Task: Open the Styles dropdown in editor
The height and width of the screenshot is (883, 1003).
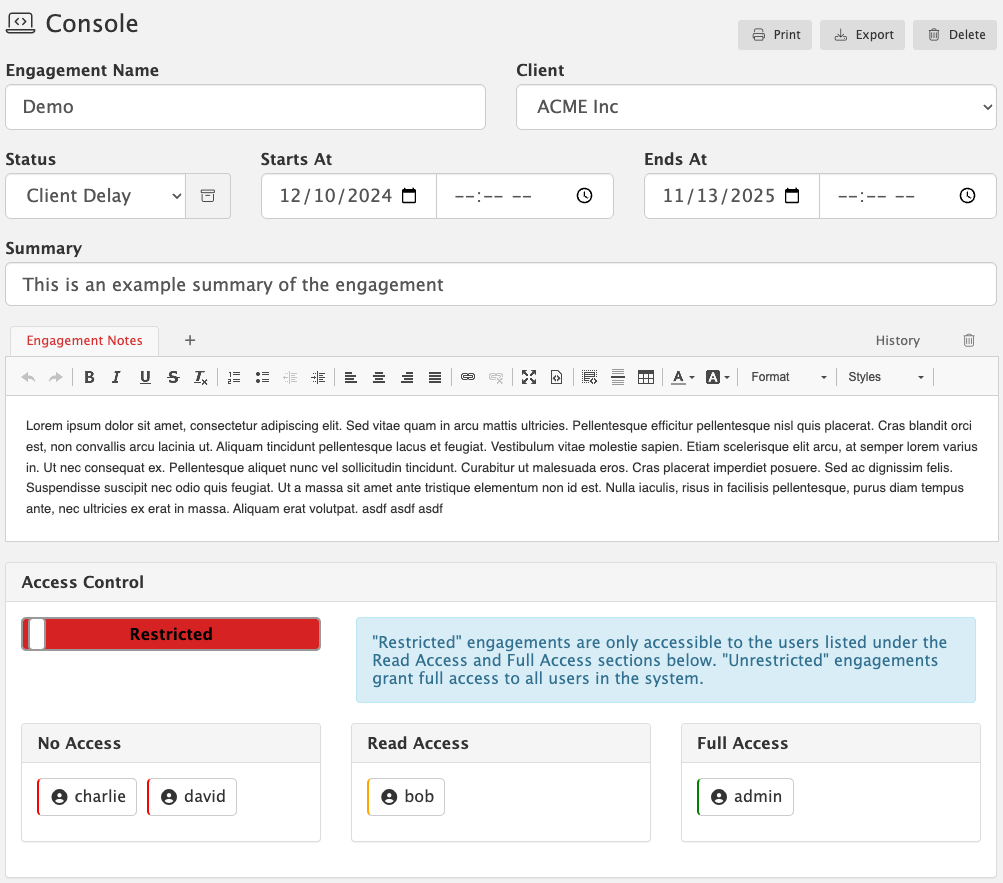Action: 885,377
